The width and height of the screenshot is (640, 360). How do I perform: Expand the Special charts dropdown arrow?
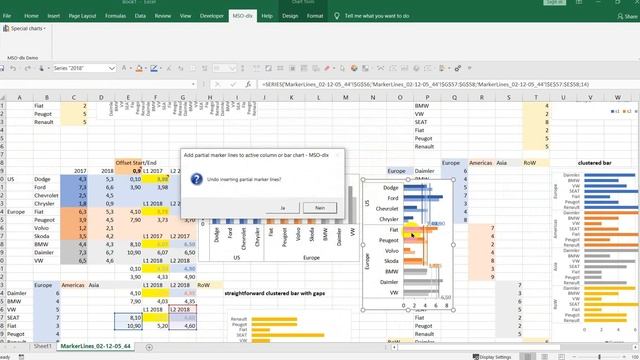click(44, 29)
